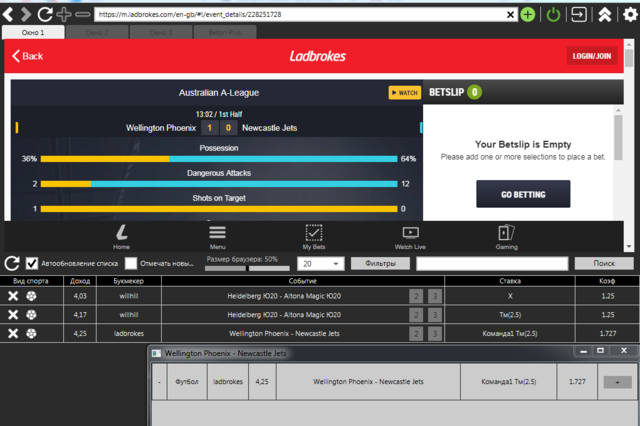
Task: Zoom in with the plus icon in toolbar
Action: click(x=64, y=15)
